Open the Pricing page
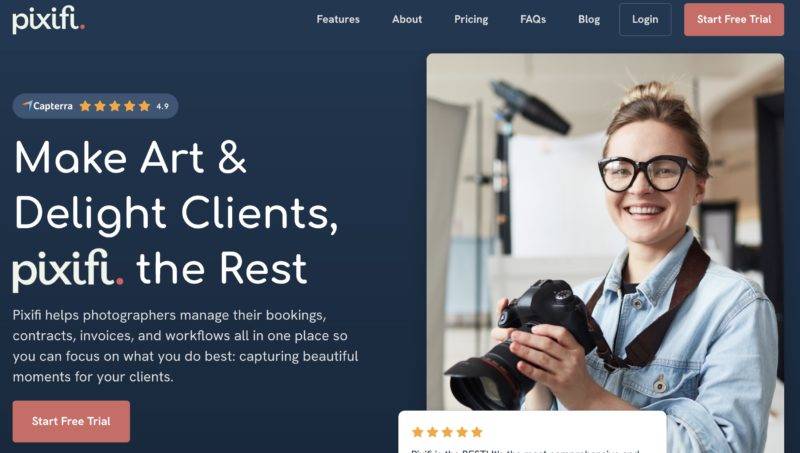The height and width of the screenshot is (453, 800). [x=471, y=19]
